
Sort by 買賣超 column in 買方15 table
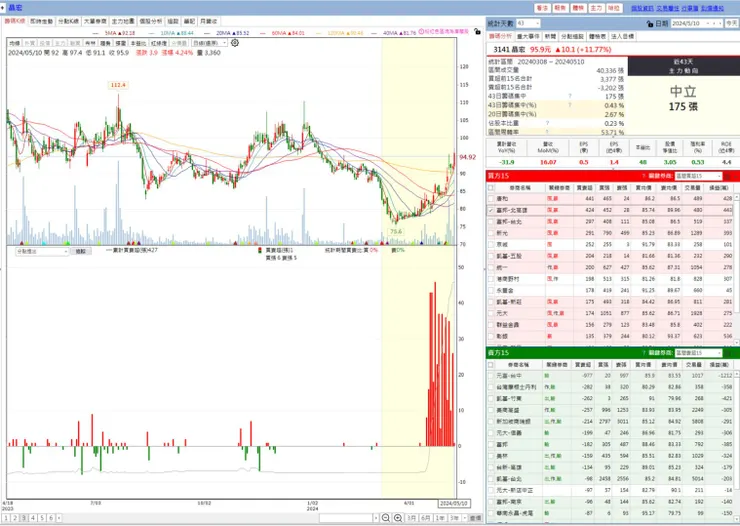pyautogui.click(x=583, y=188)
